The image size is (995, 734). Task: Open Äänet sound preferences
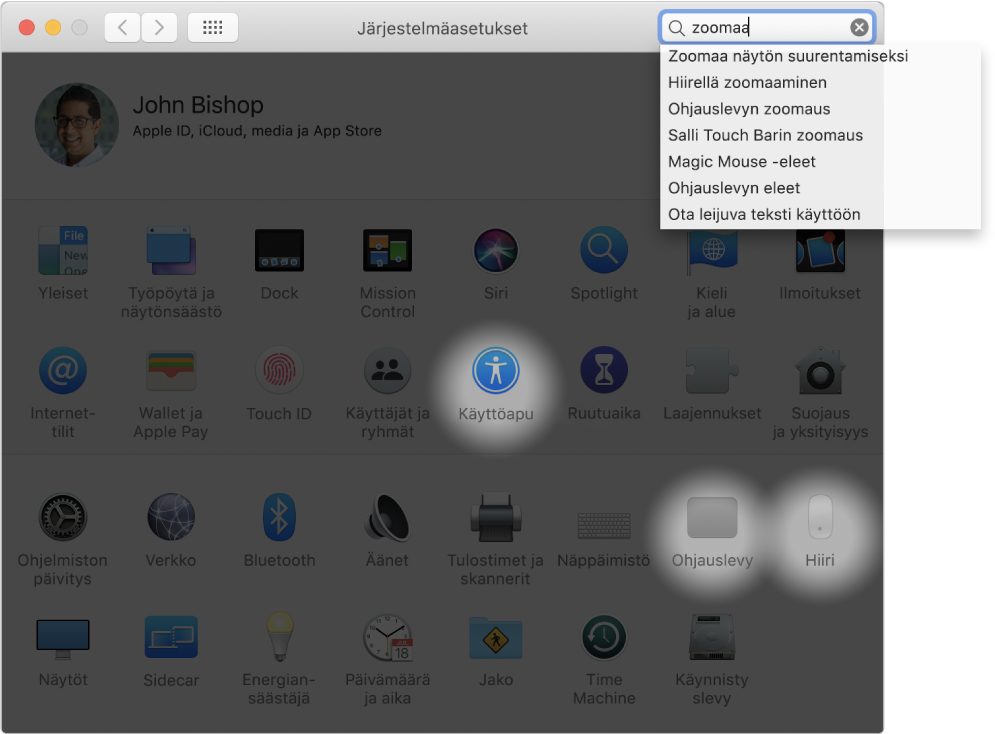click(x=388, y=517)
